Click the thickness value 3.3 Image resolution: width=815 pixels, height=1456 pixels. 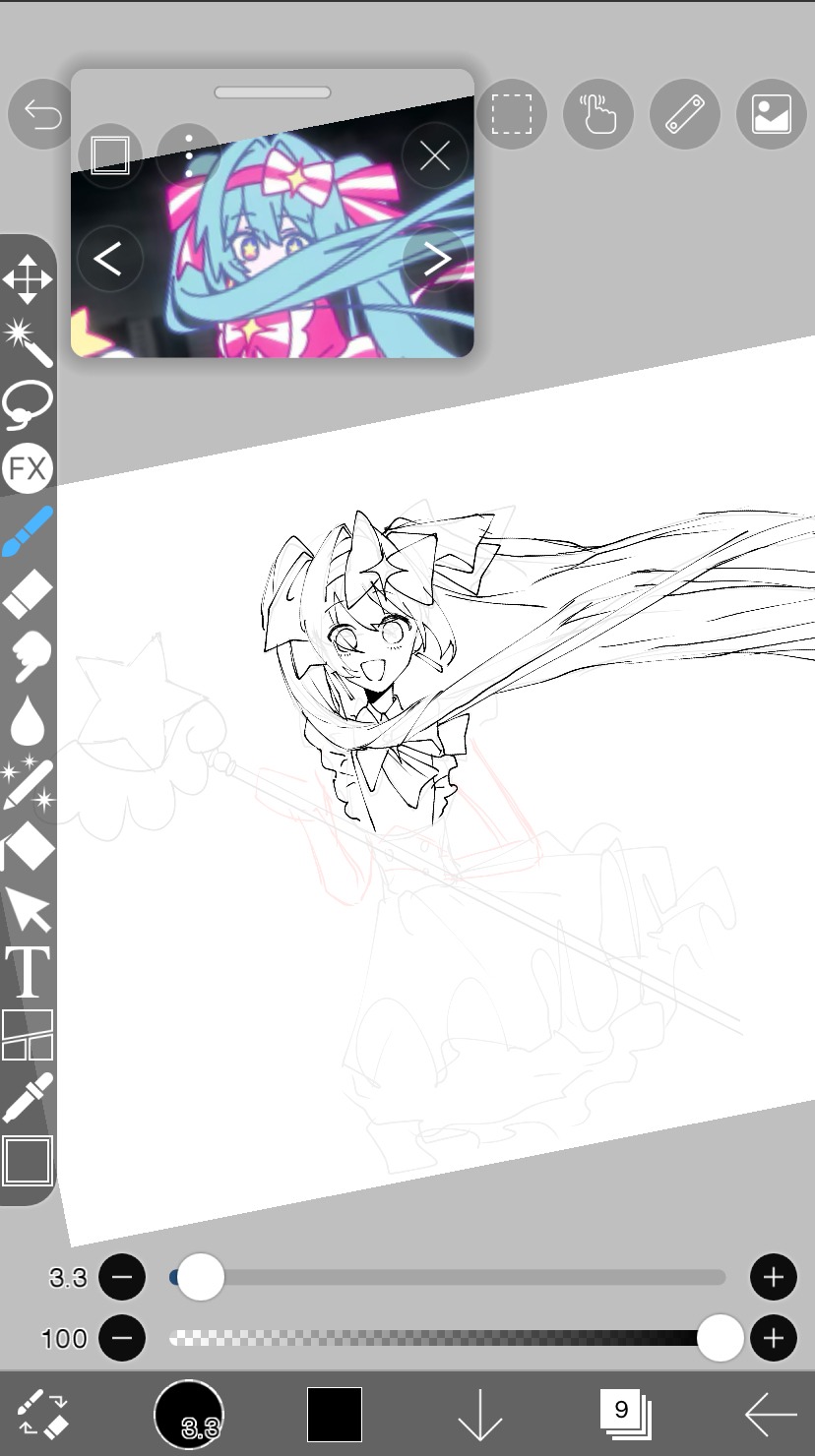pos(68,1278)
